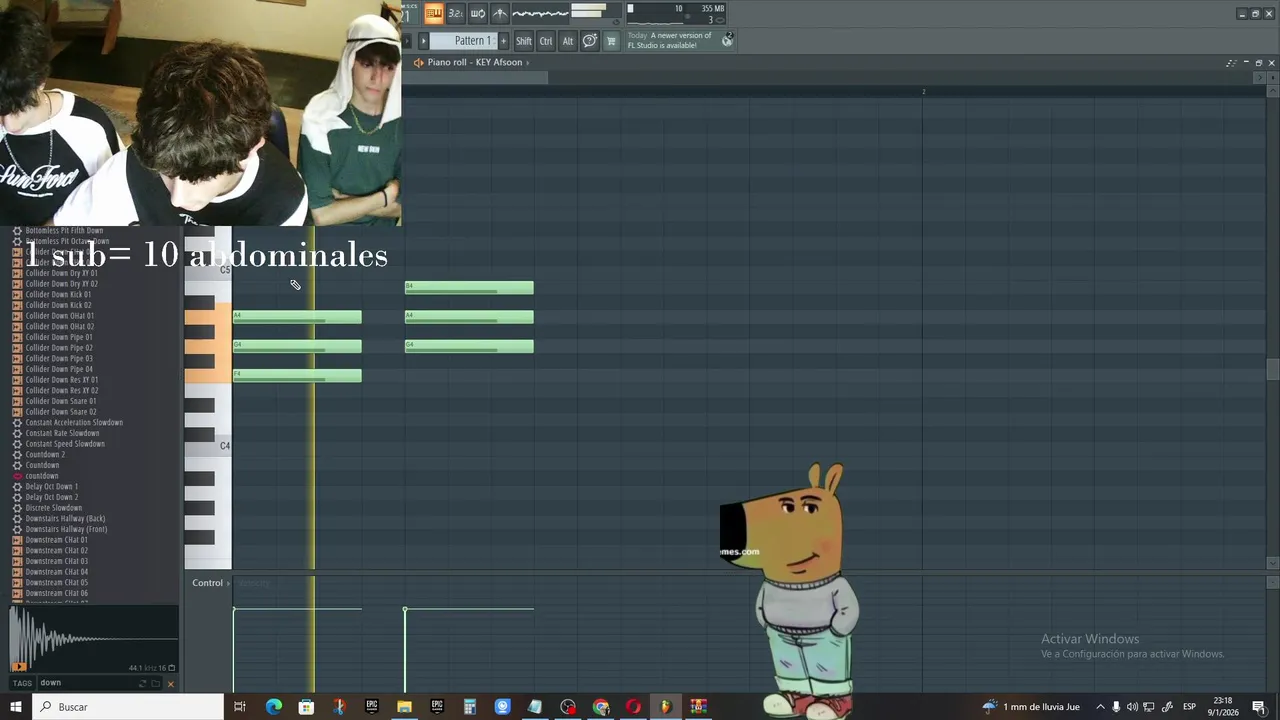Select 'Delay Oct Down 1' preset
Viewport: 1280px width, 720px height.
pyautogui.click(x=52, y=487)
